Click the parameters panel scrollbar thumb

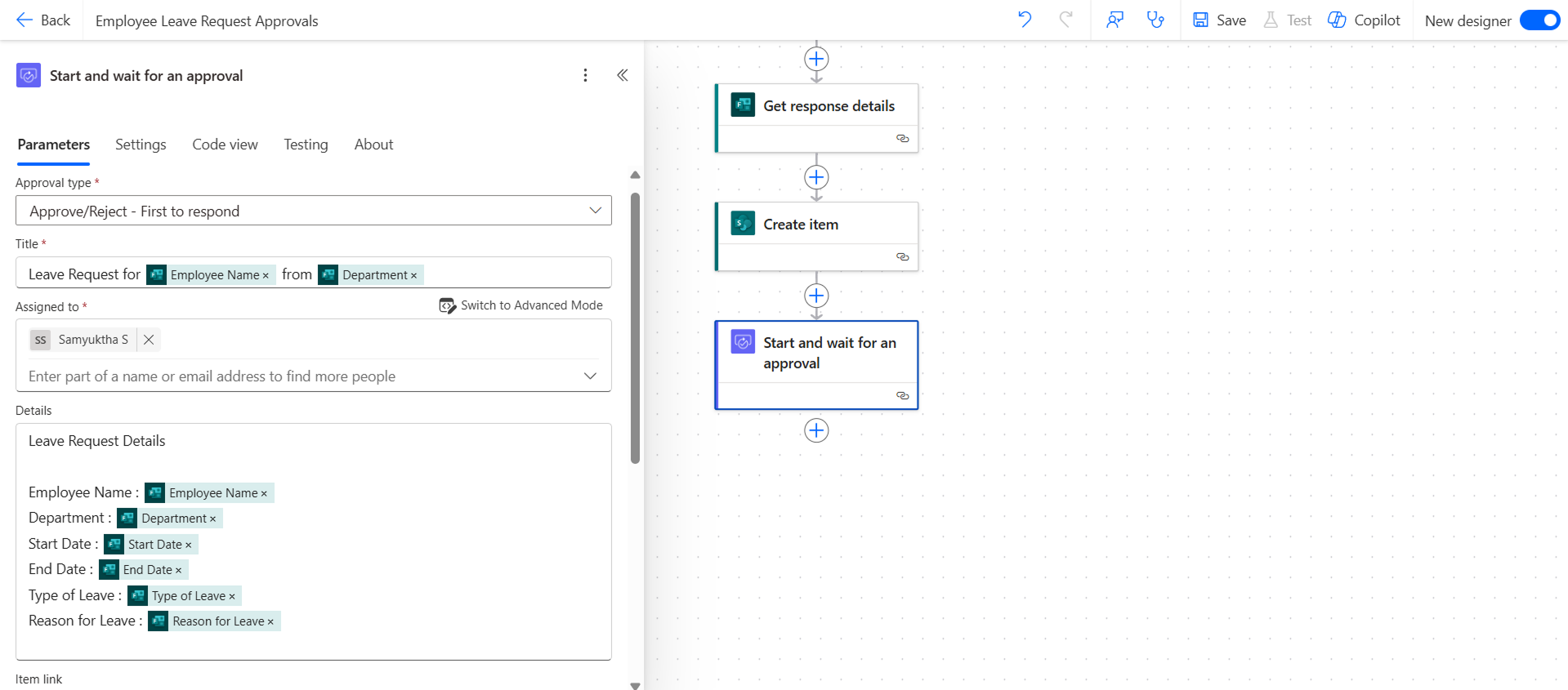635,328
